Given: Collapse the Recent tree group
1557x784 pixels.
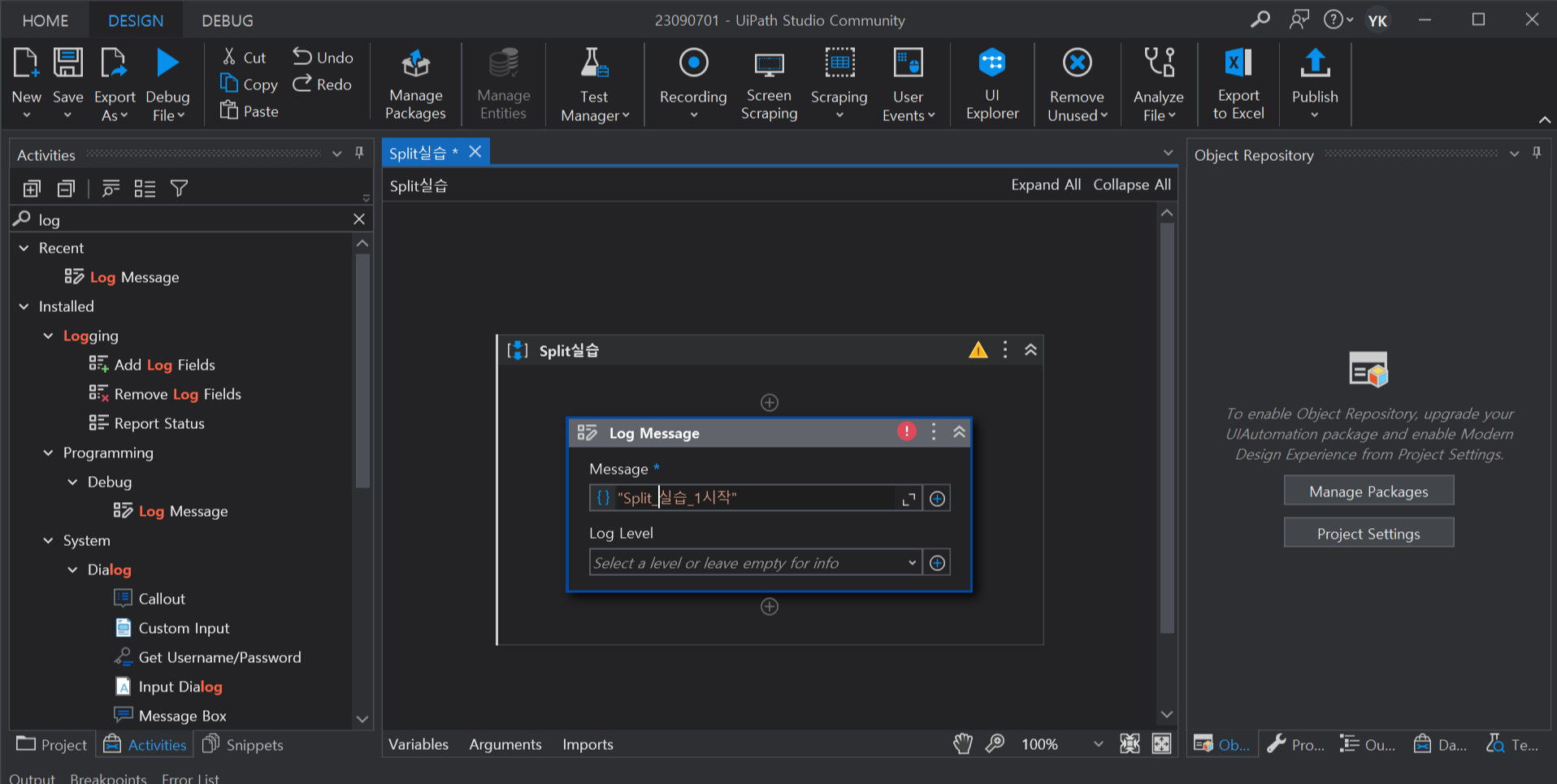Looking at the screenshot, I should pos(24,248).
